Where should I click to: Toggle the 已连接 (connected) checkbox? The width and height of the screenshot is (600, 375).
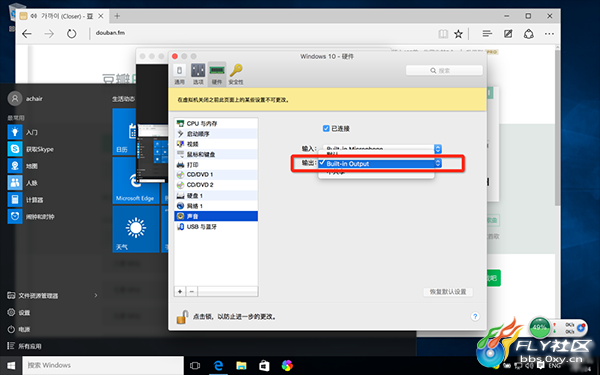pos(326,129)
